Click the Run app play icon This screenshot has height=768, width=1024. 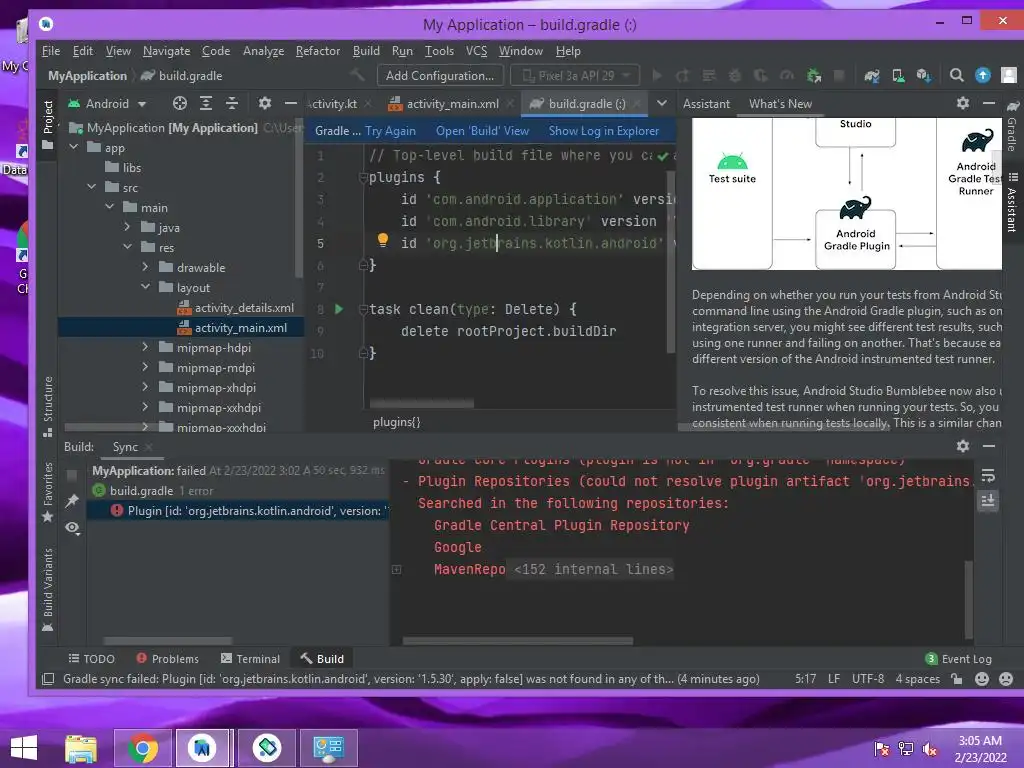[x=657, y=76]
